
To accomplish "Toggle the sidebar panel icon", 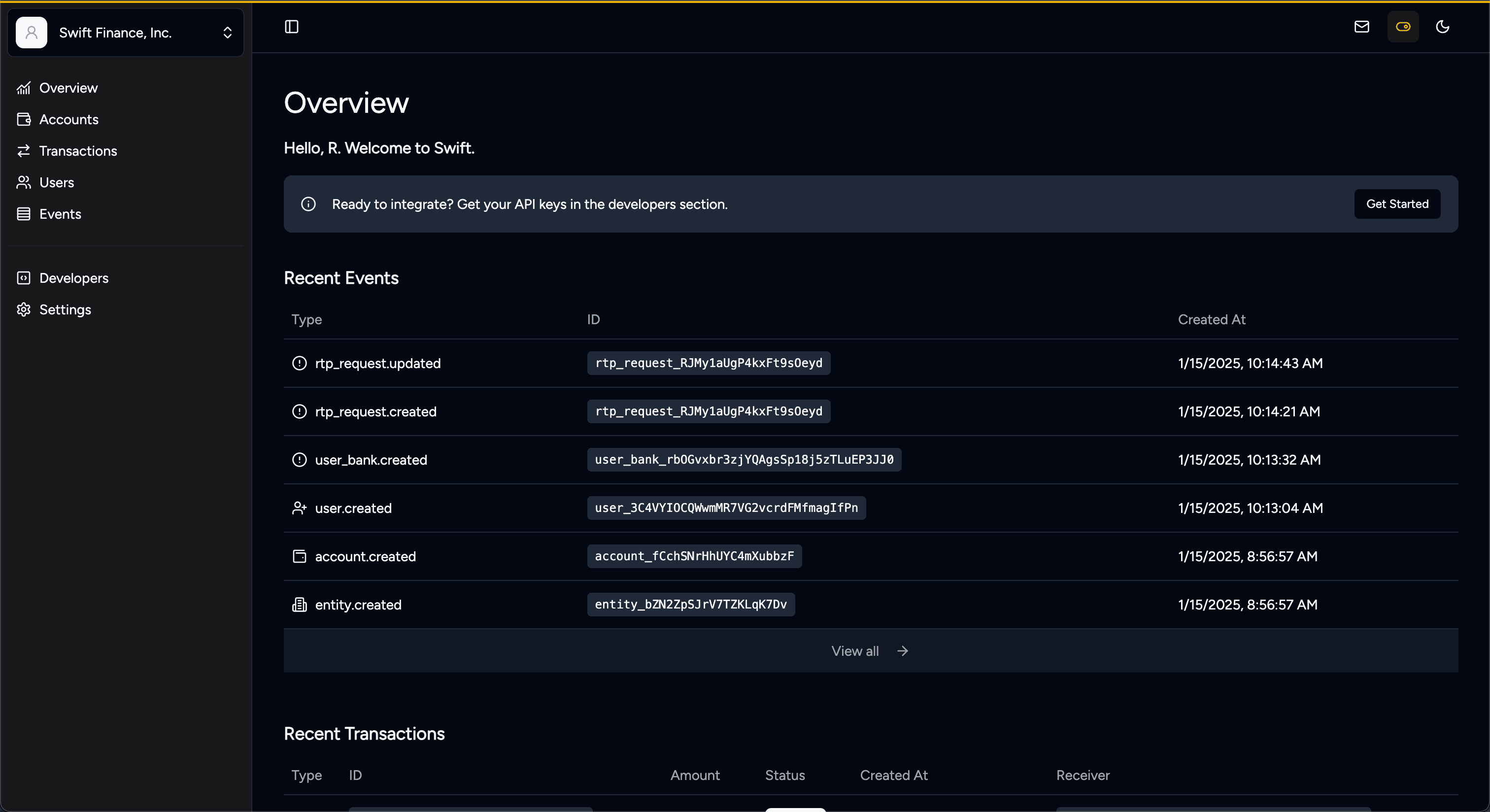I will pos(292,27).
